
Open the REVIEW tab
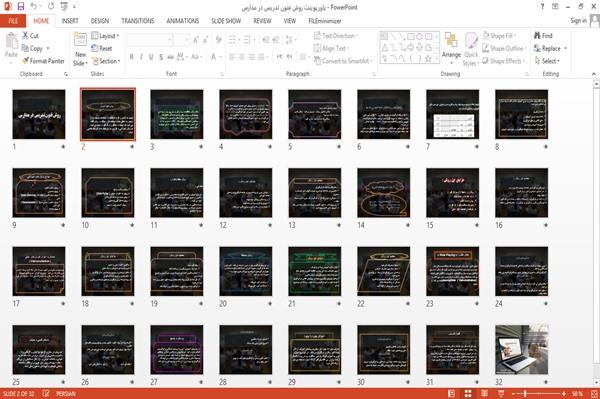coord(262,21)
